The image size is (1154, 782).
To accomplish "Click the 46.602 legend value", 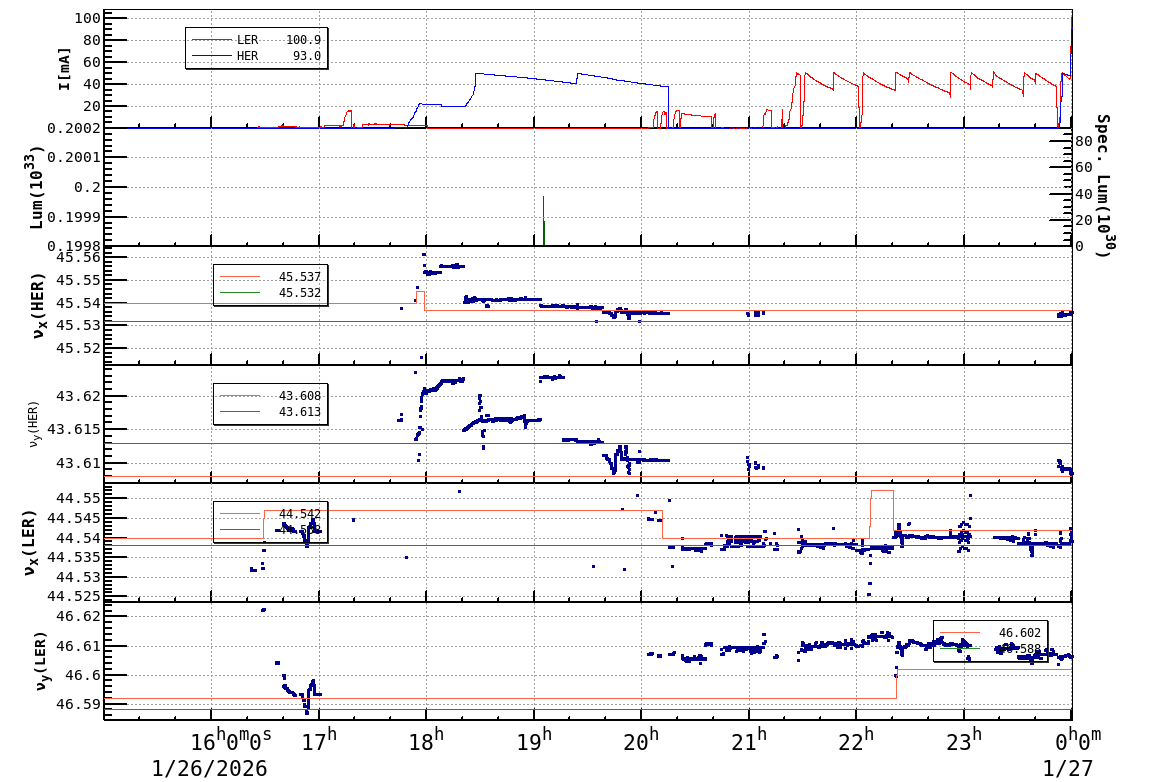I will click(1020, 633).
